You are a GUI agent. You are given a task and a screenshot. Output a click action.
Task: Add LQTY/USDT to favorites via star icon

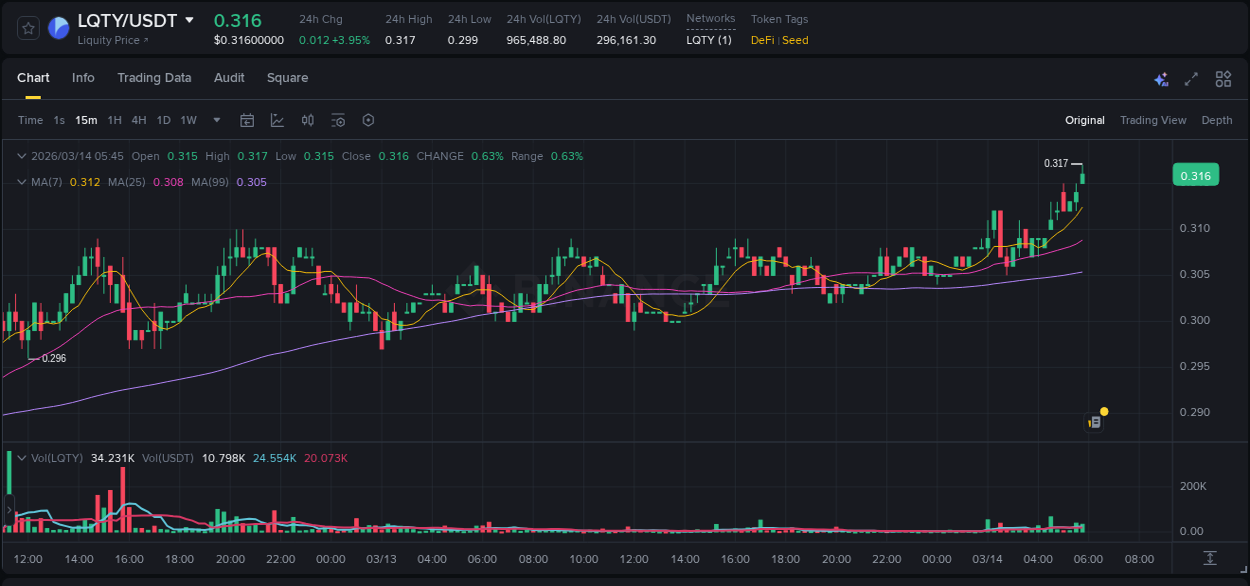point(27,28)
